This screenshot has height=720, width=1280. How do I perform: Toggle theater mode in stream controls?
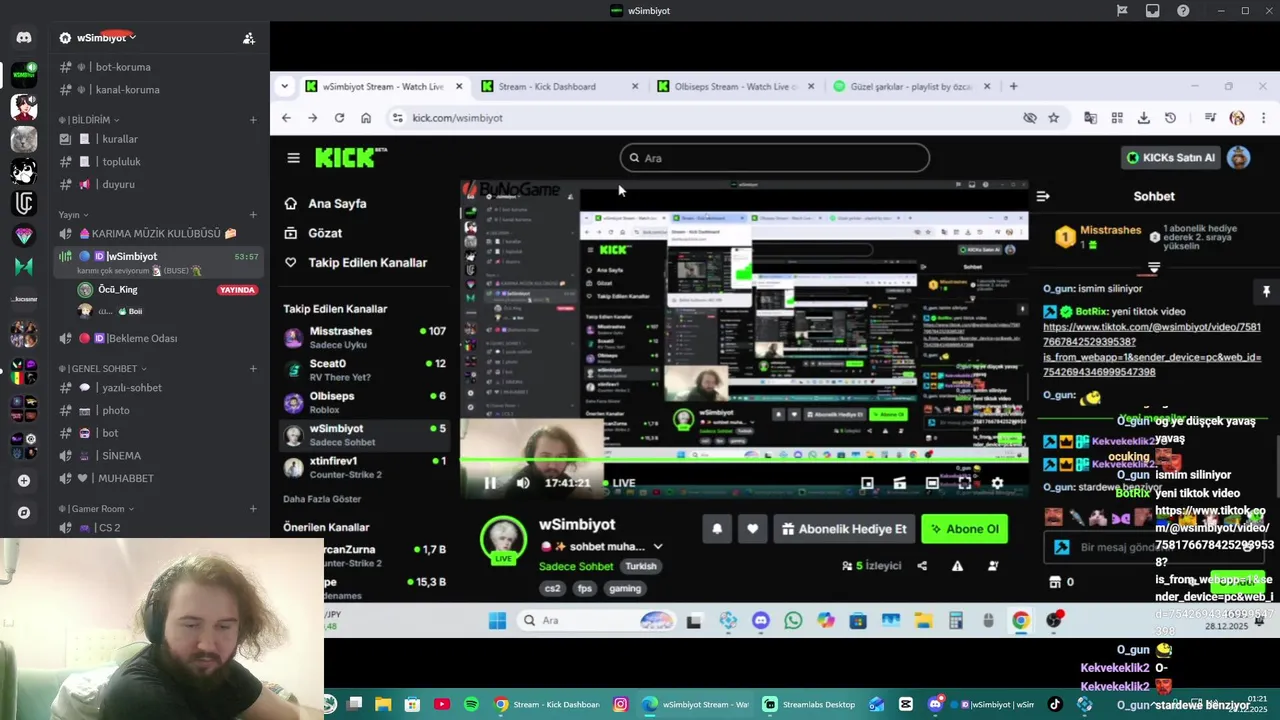tap(932, 483)
